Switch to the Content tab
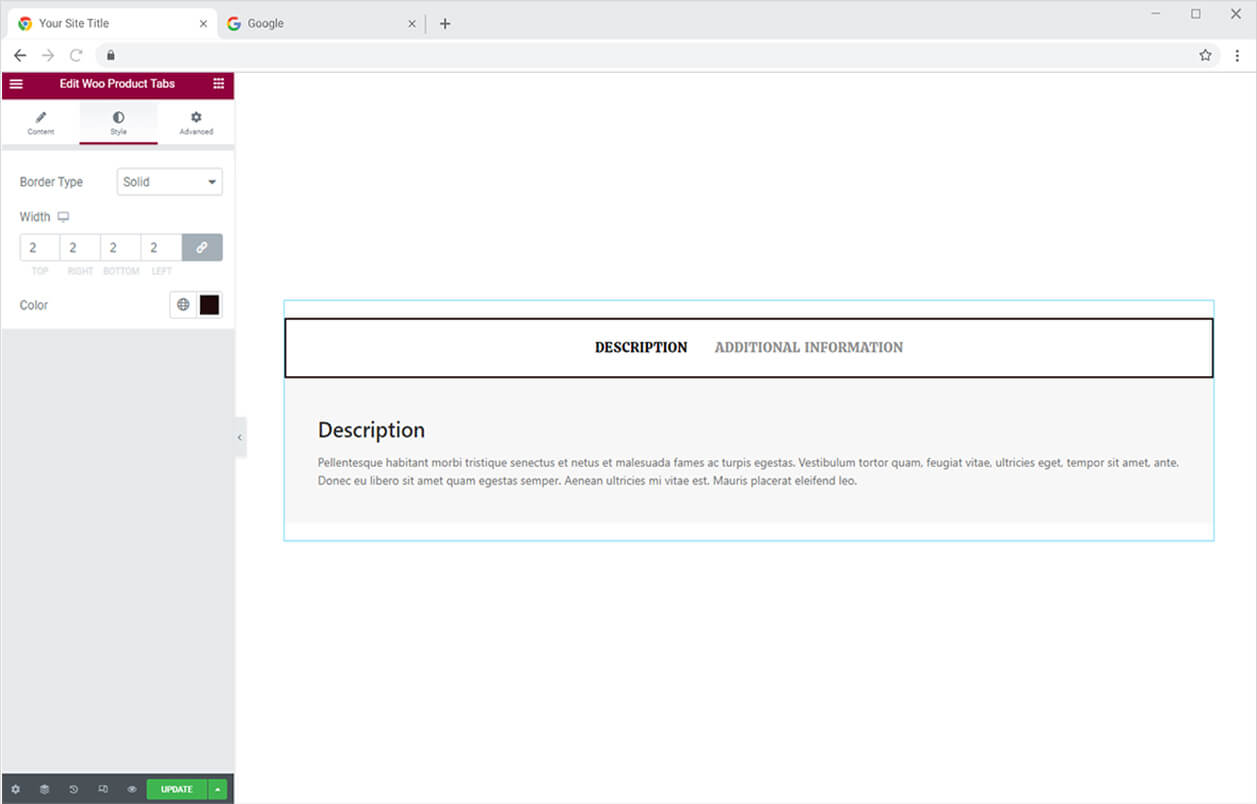The image size is (1257, 804). coord(41,123)
